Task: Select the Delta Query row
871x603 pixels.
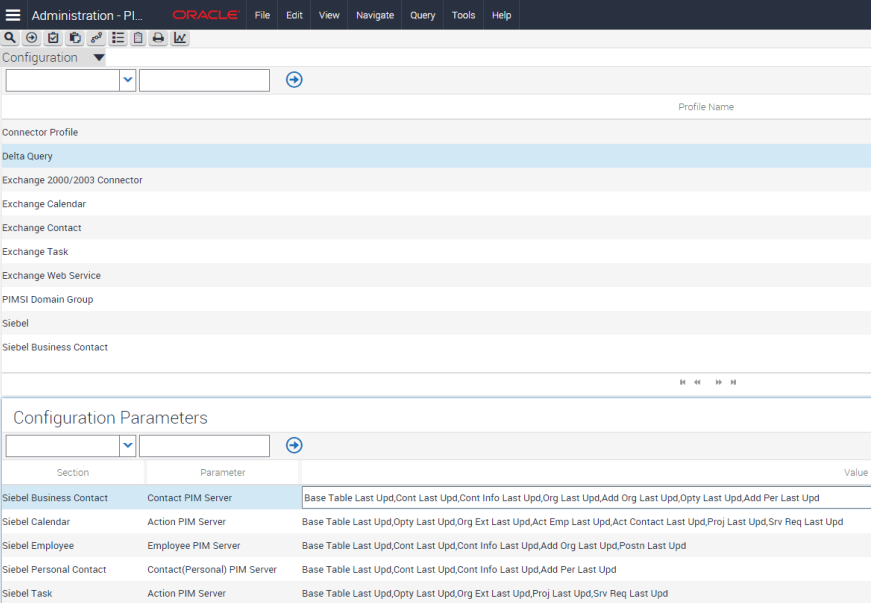Action: tap(436, 156)
